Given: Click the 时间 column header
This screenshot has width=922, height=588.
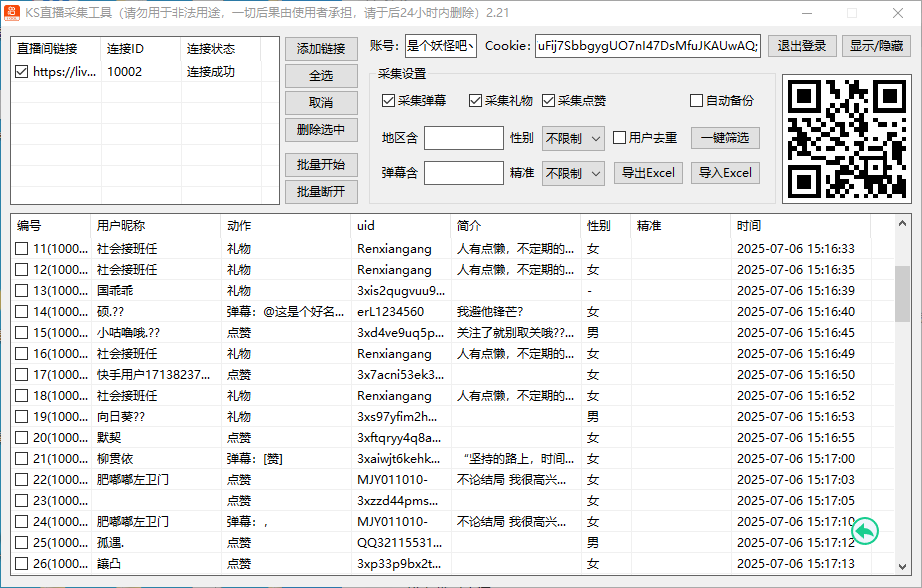Looking at the screenshot, I should (x=750, y=226).
